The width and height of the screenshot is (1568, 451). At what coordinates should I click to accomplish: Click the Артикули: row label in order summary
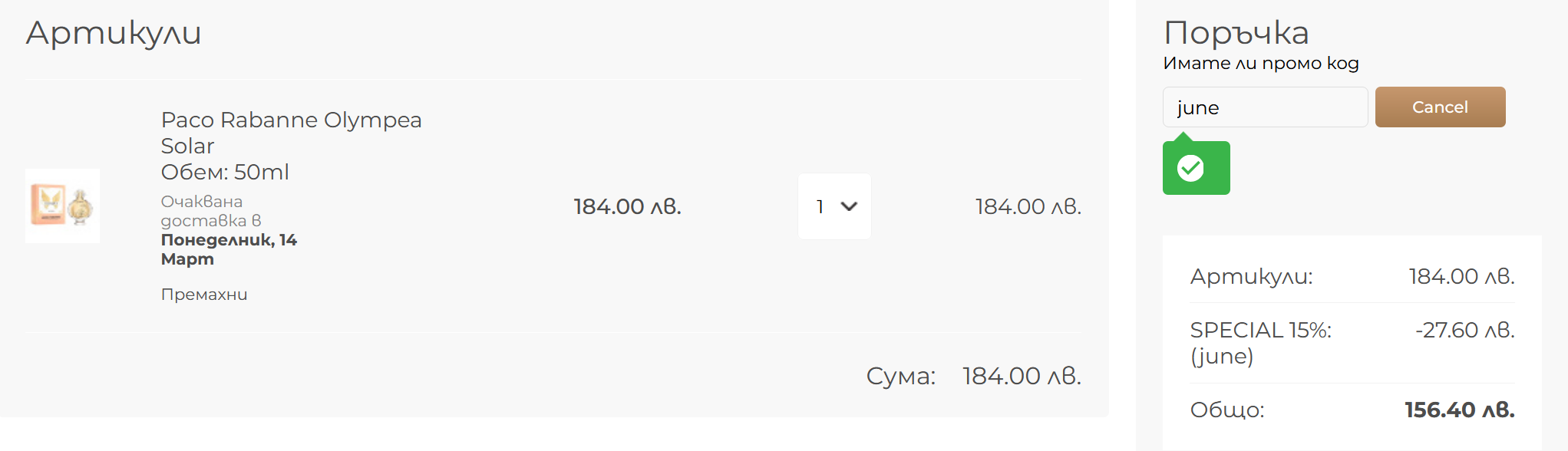point(1251,276)
